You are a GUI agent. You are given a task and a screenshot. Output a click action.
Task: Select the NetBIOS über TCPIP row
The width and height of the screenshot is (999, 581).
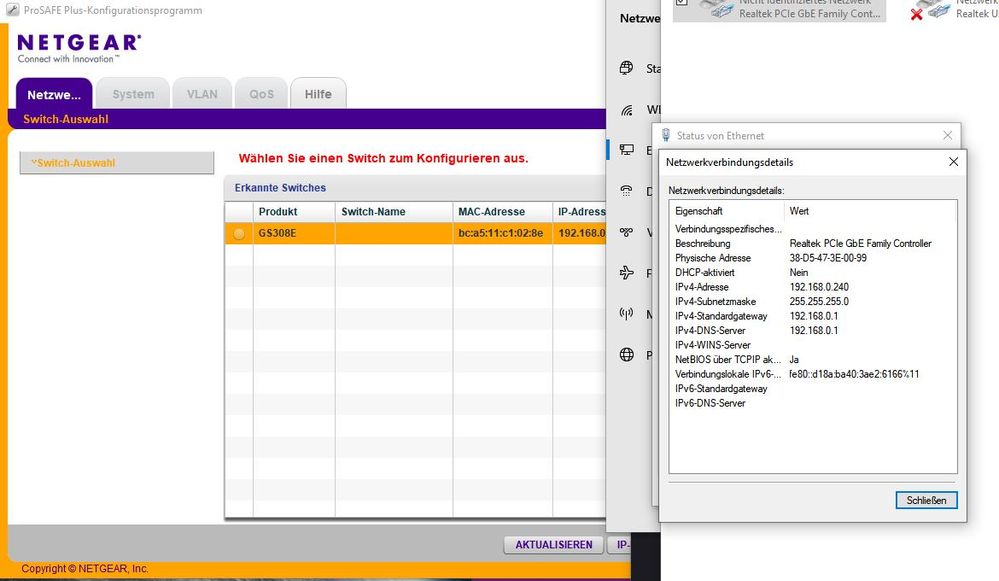pos(812,360)
